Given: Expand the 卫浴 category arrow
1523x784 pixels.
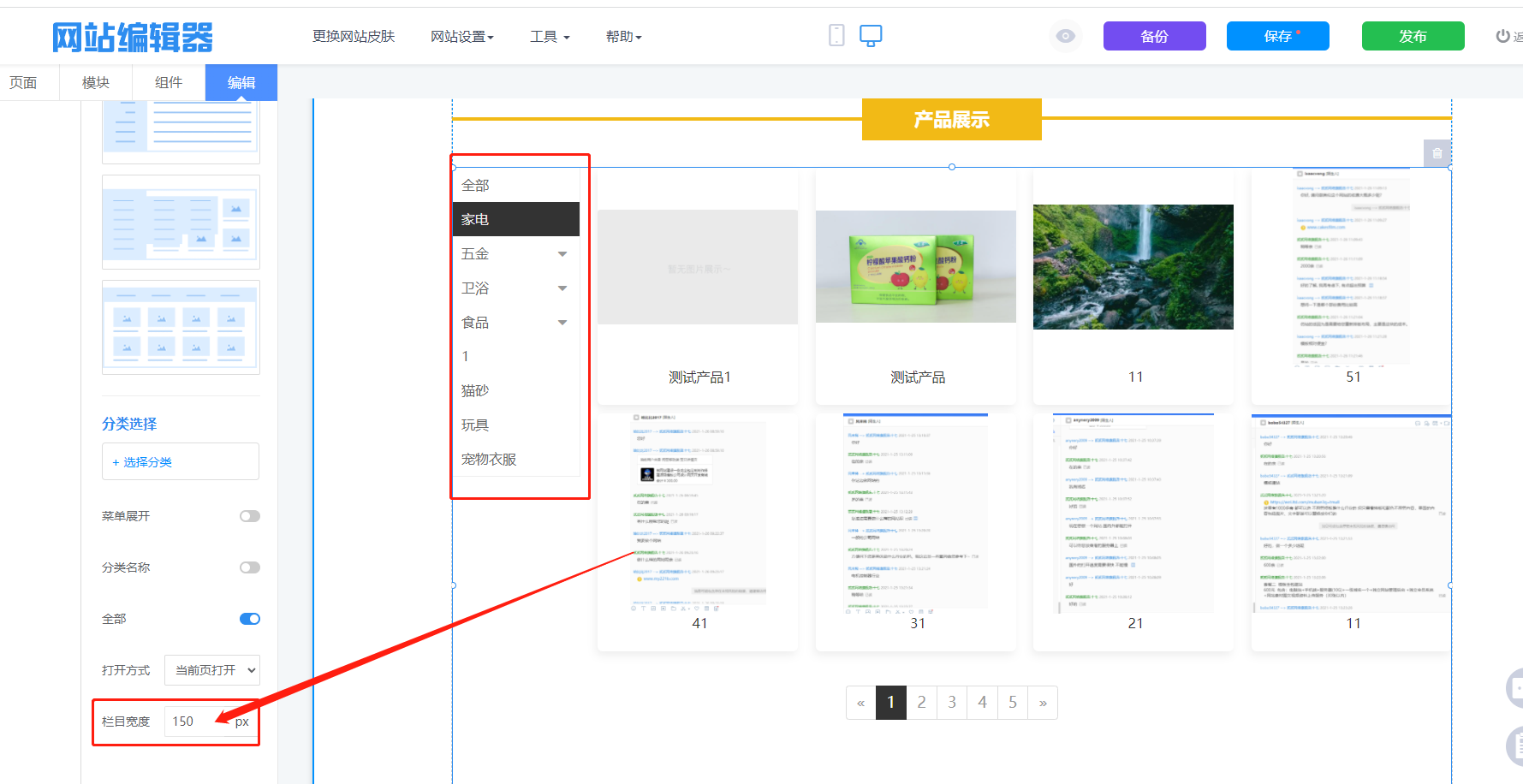Looking at the screenshot, I should pyautogui.click(x=562, y=288).
